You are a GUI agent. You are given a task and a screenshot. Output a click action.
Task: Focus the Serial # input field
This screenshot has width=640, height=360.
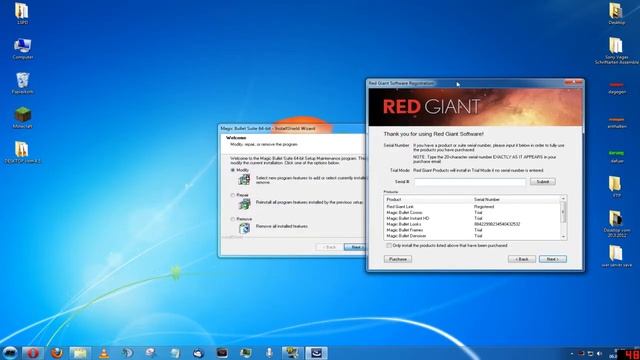470,182
